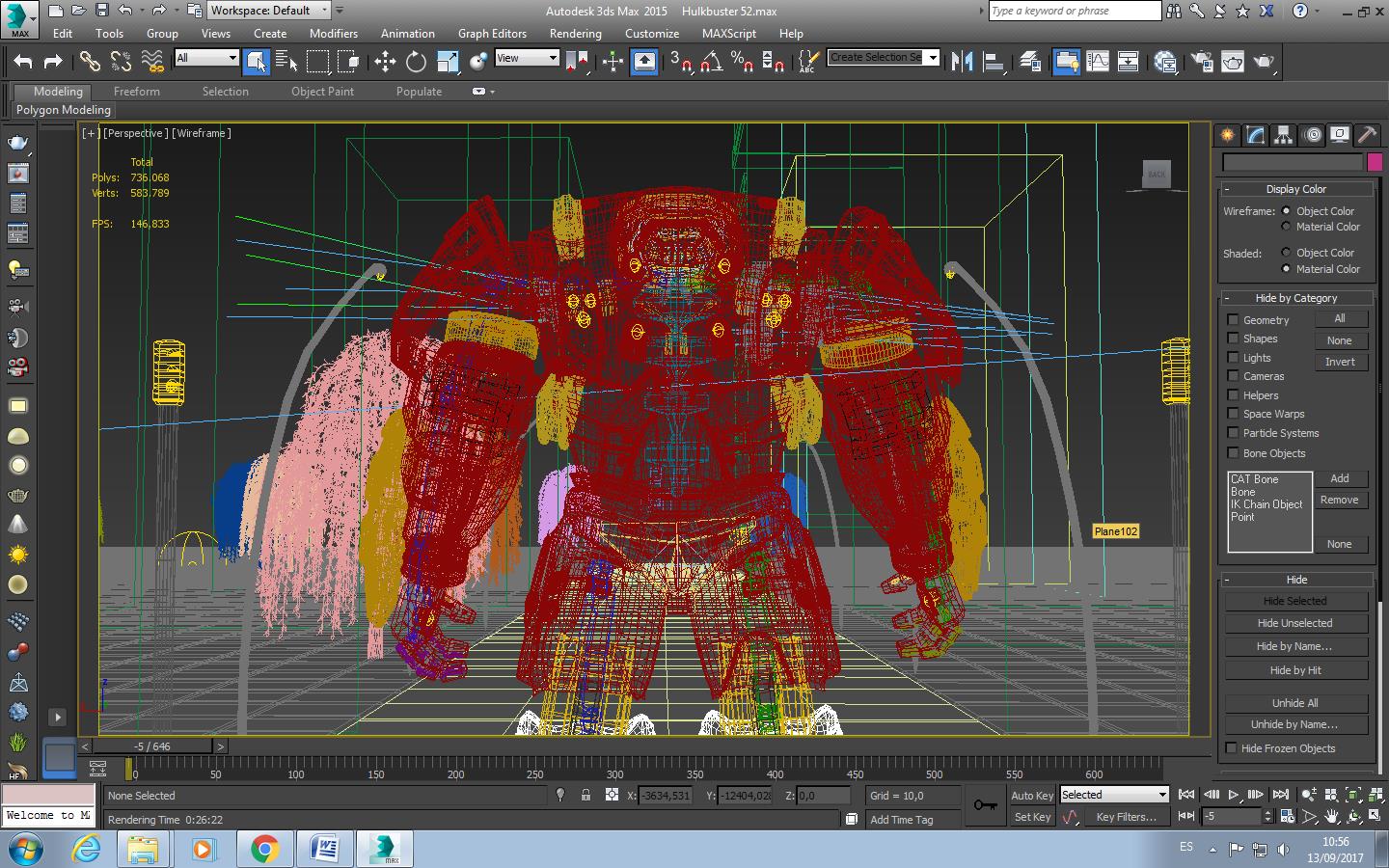
Task: Play the animation
Action: (x=1233, y=795)
